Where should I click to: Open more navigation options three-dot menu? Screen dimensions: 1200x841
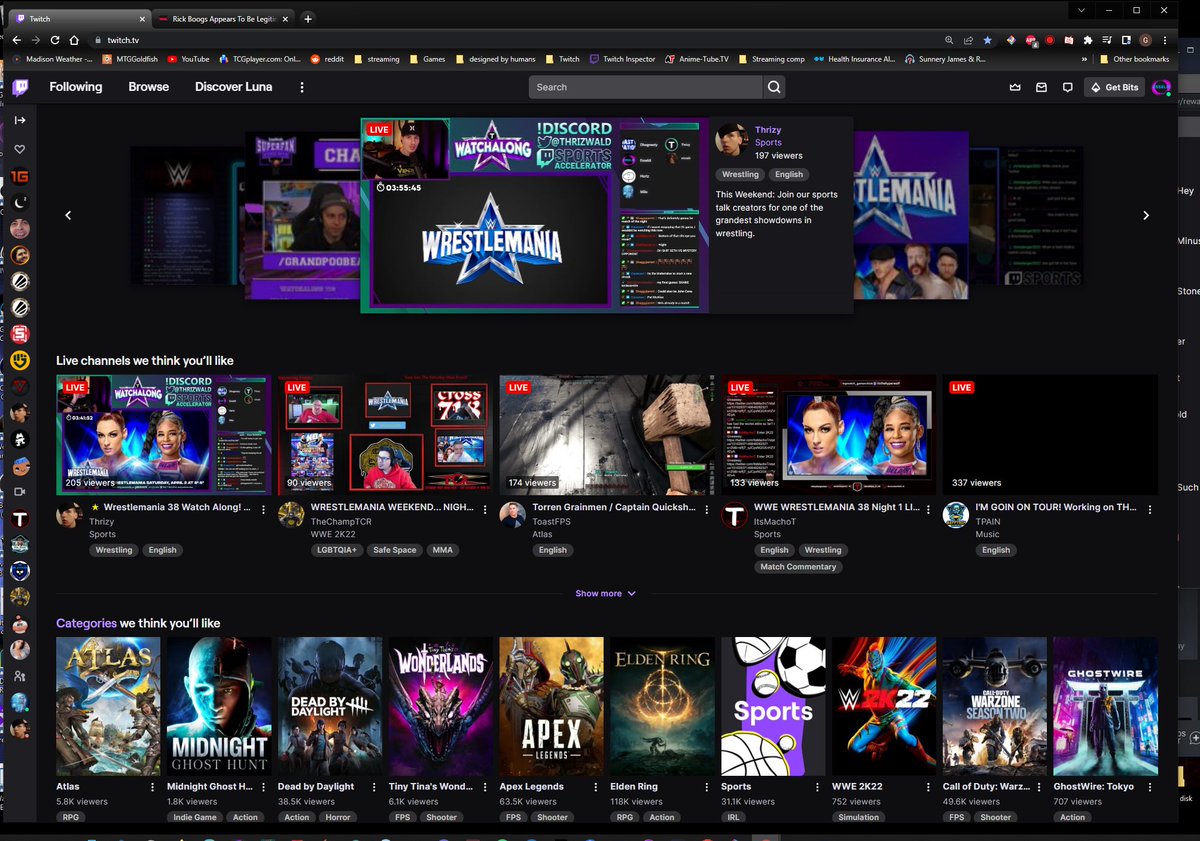(302, 87)
